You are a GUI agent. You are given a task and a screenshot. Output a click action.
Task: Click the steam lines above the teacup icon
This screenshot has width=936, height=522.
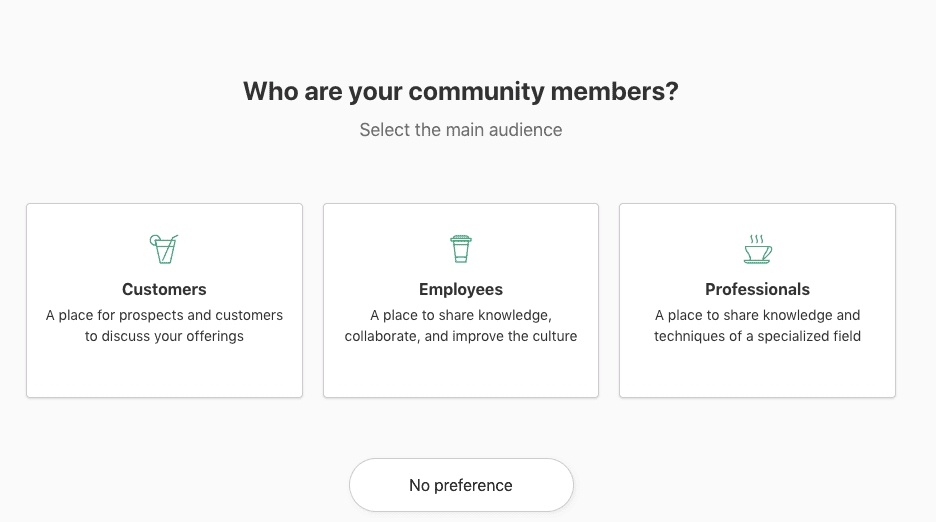pos(757,239)
